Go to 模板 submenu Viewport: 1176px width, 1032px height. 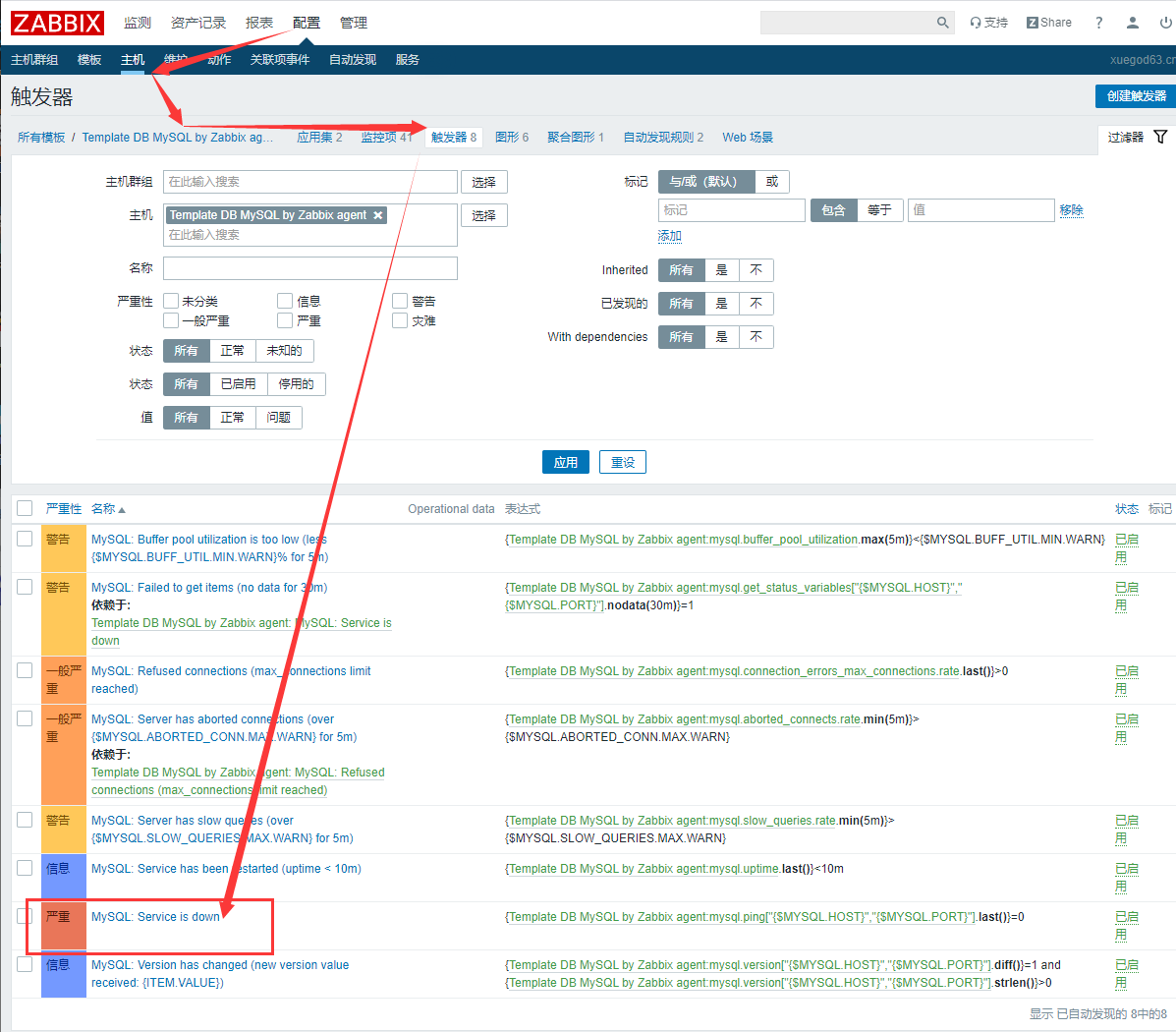(x=89, y=59)
